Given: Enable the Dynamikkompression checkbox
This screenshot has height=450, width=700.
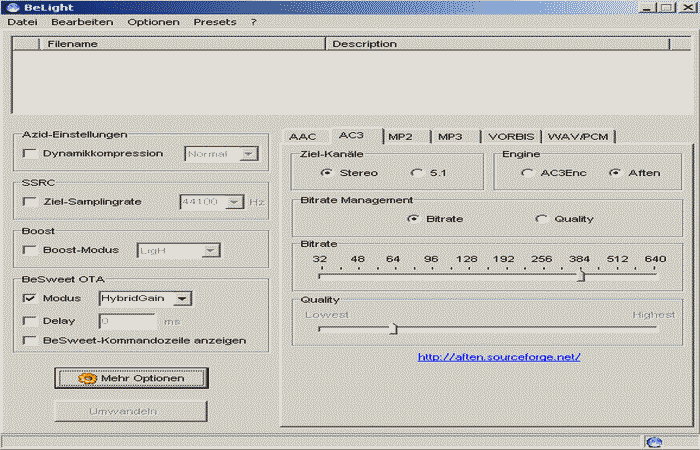Looking at the screenshot, I should [x=30, y=154].
